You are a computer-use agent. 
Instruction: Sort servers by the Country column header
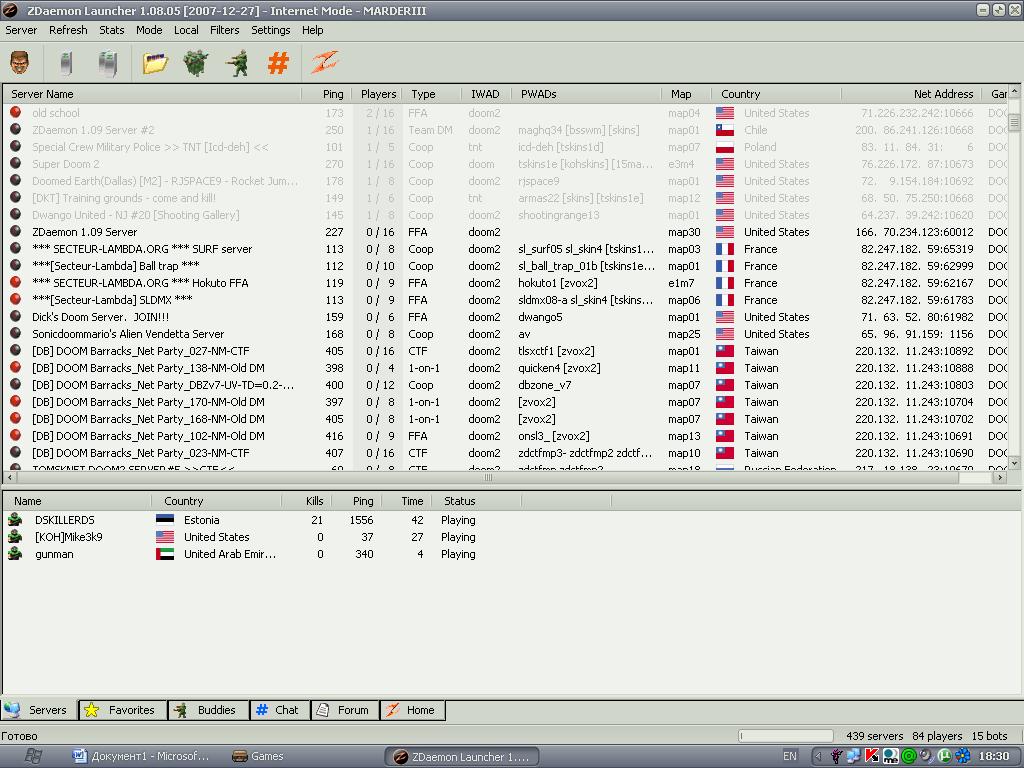(741, 94)
